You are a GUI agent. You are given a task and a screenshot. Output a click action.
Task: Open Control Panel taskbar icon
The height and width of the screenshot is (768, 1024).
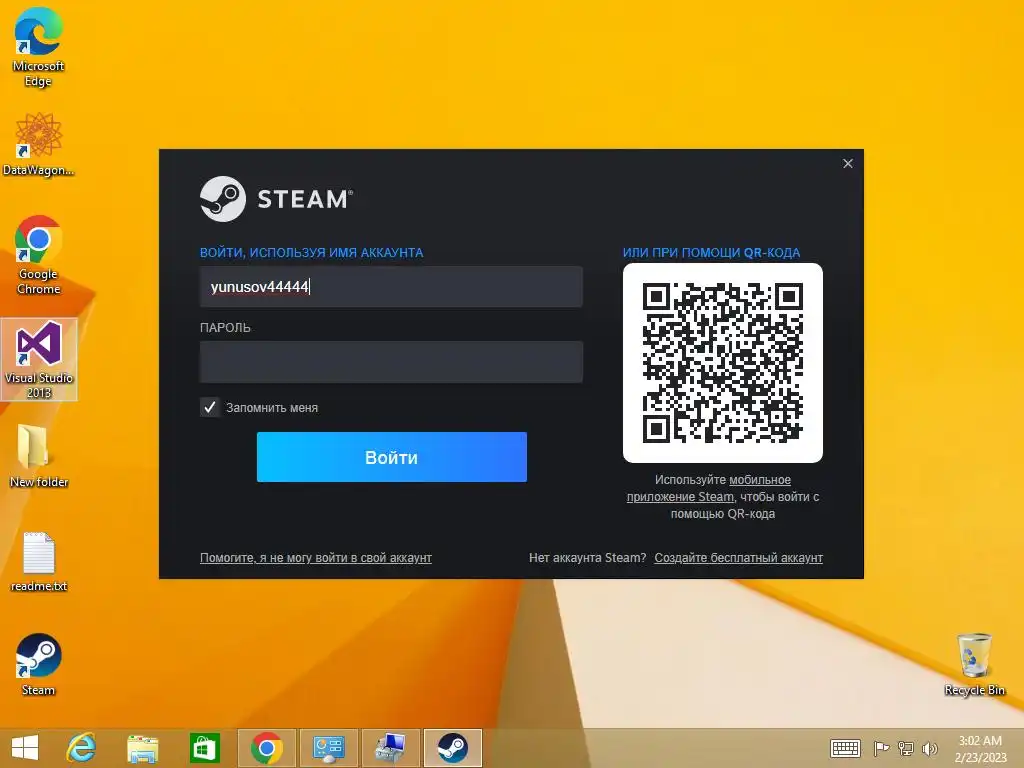pos(328,748)
